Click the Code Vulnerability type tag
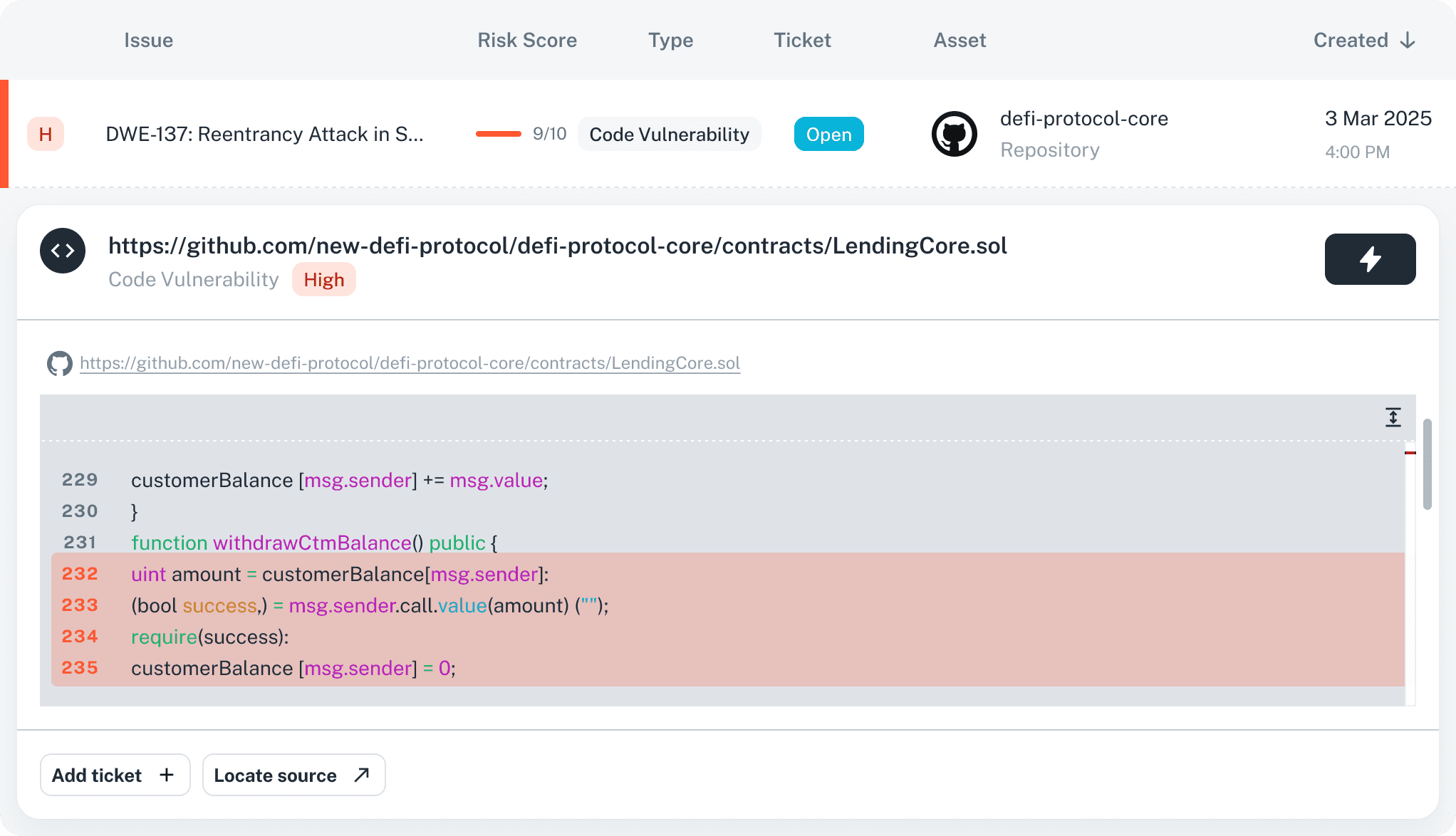The image size is (1456, 836). click(x=669, y=134)
